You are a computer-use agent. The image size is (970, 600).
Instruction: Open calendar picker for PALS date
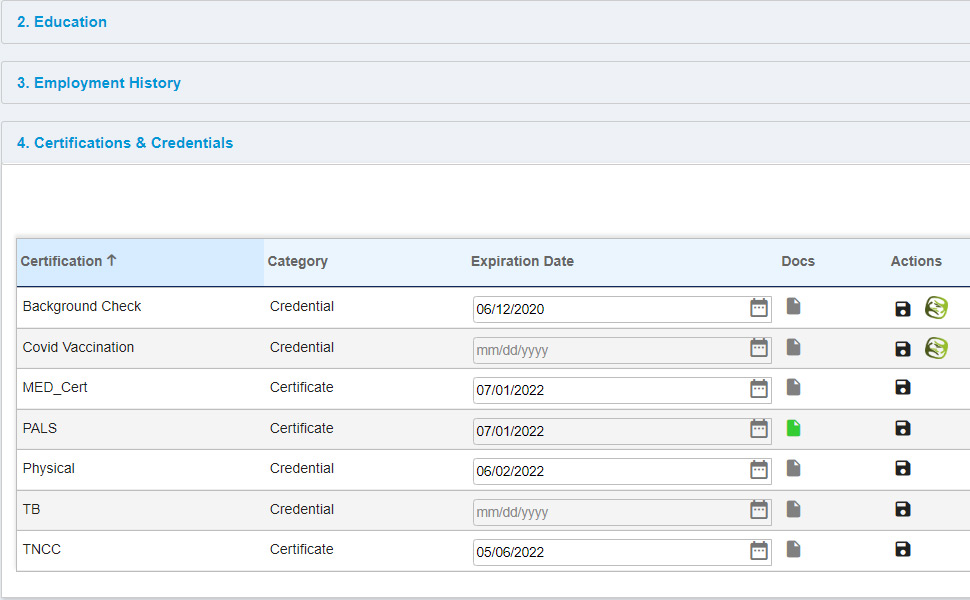(758, 429)
